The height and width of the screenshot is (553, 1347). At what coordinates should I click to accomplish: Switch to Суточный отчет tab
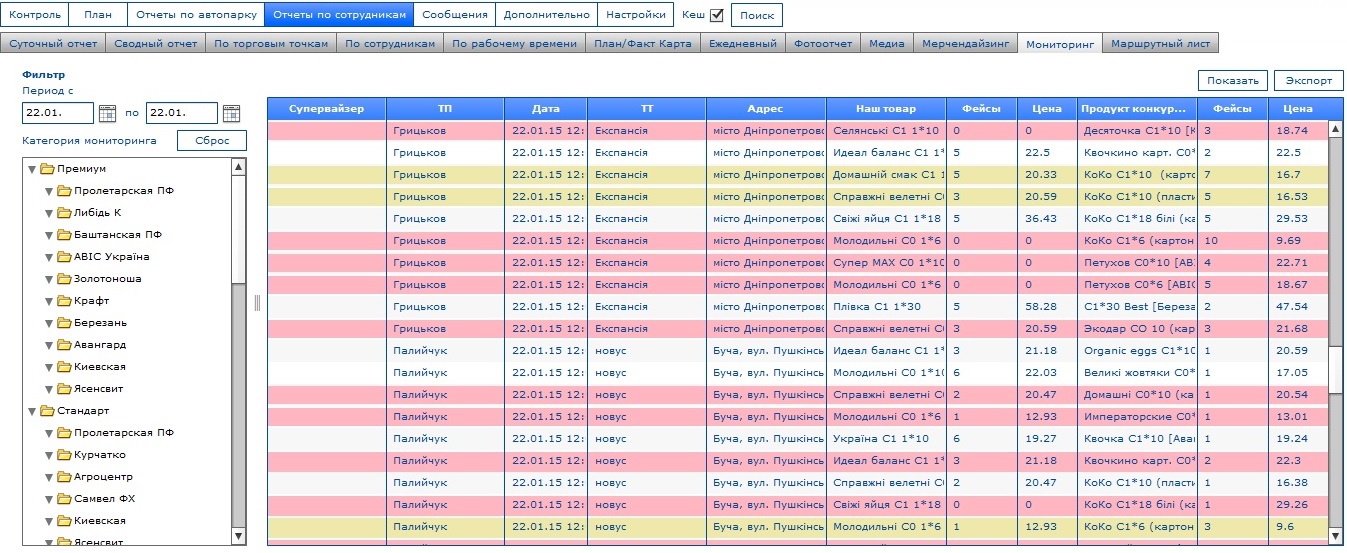(x=53, y=44)
